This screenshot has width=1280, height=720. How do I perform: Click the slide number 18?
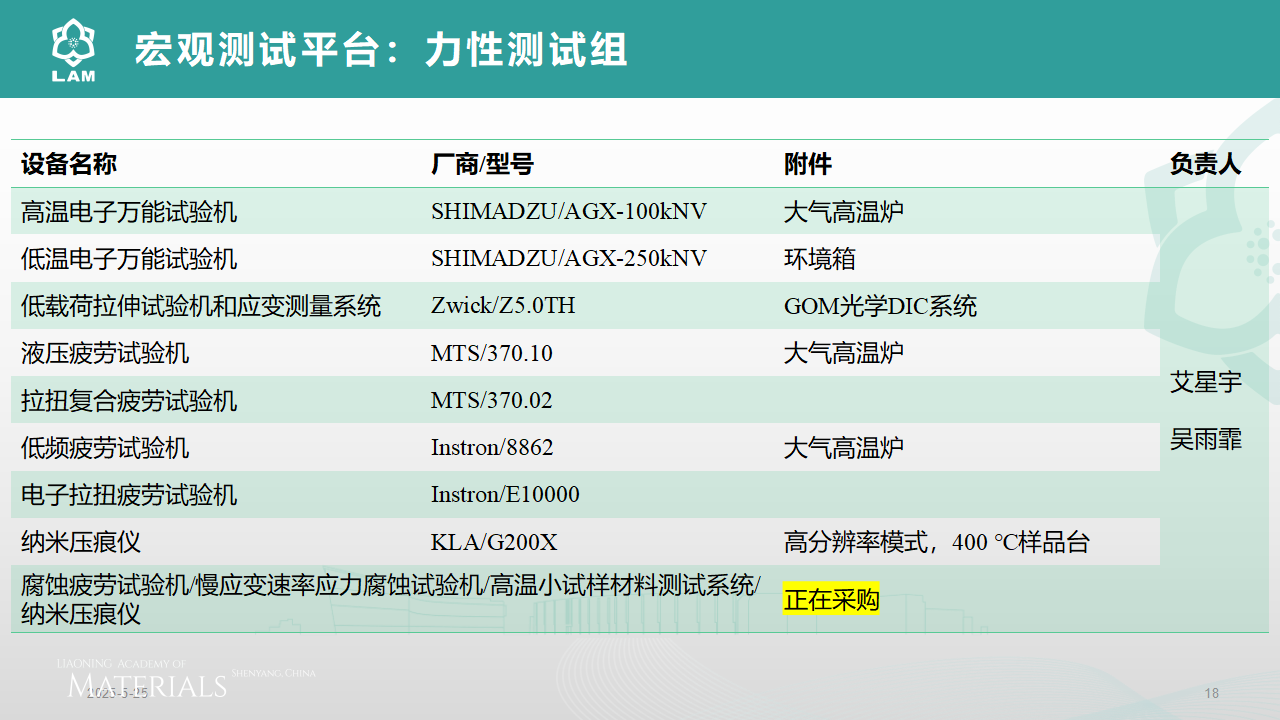[1212, 693]
